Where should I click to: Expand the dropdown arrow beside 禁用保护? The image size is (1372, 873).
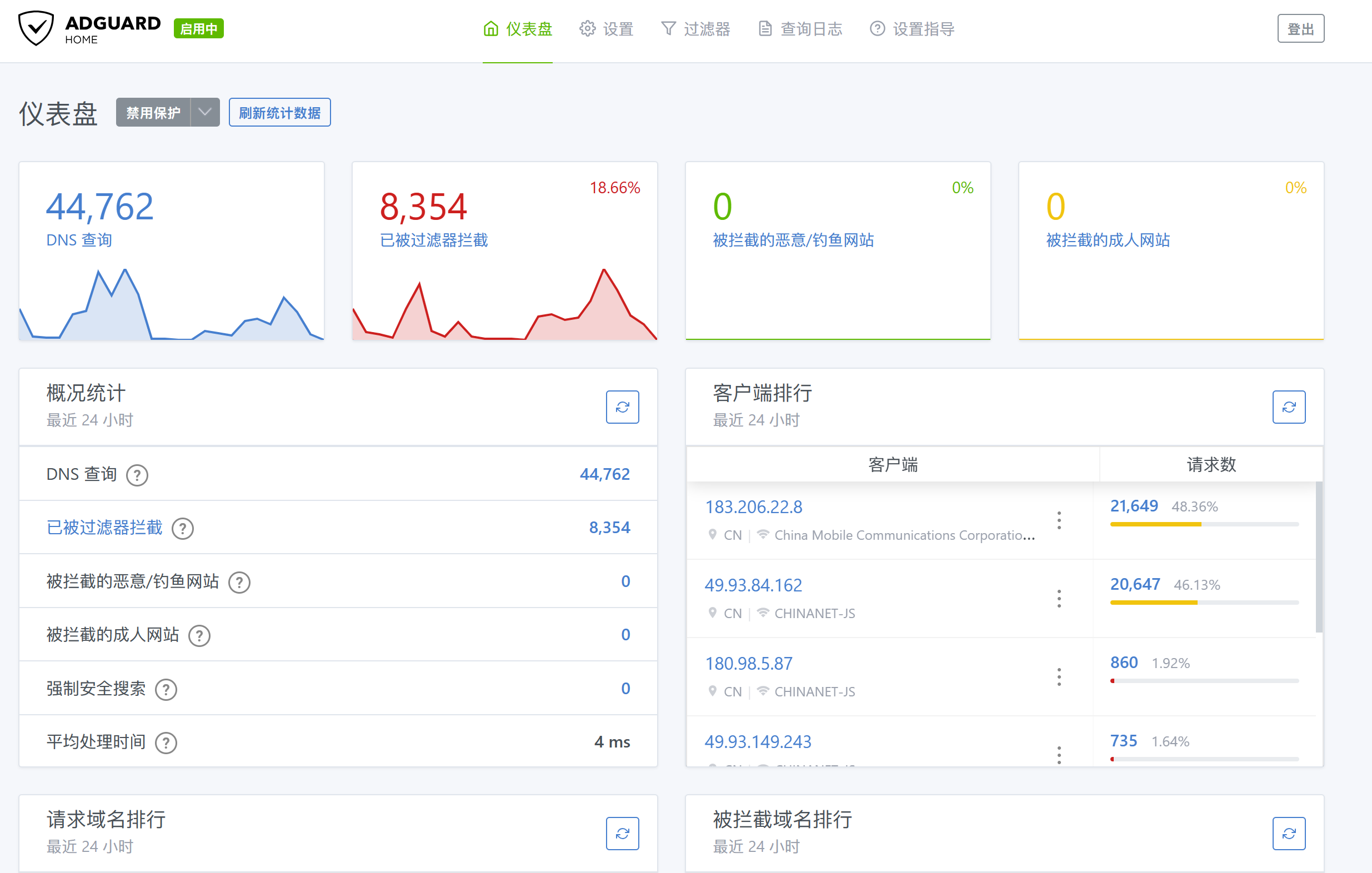(204, 112)
